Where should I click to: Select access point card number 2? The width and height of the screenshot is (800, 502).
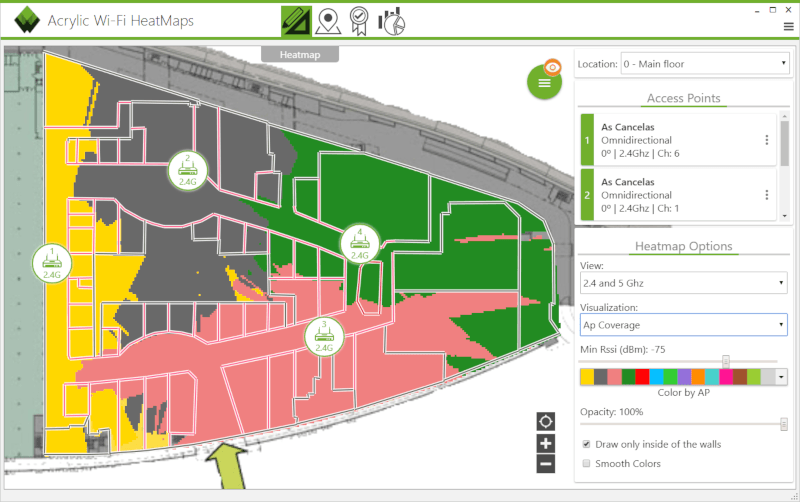click(679, 195)
